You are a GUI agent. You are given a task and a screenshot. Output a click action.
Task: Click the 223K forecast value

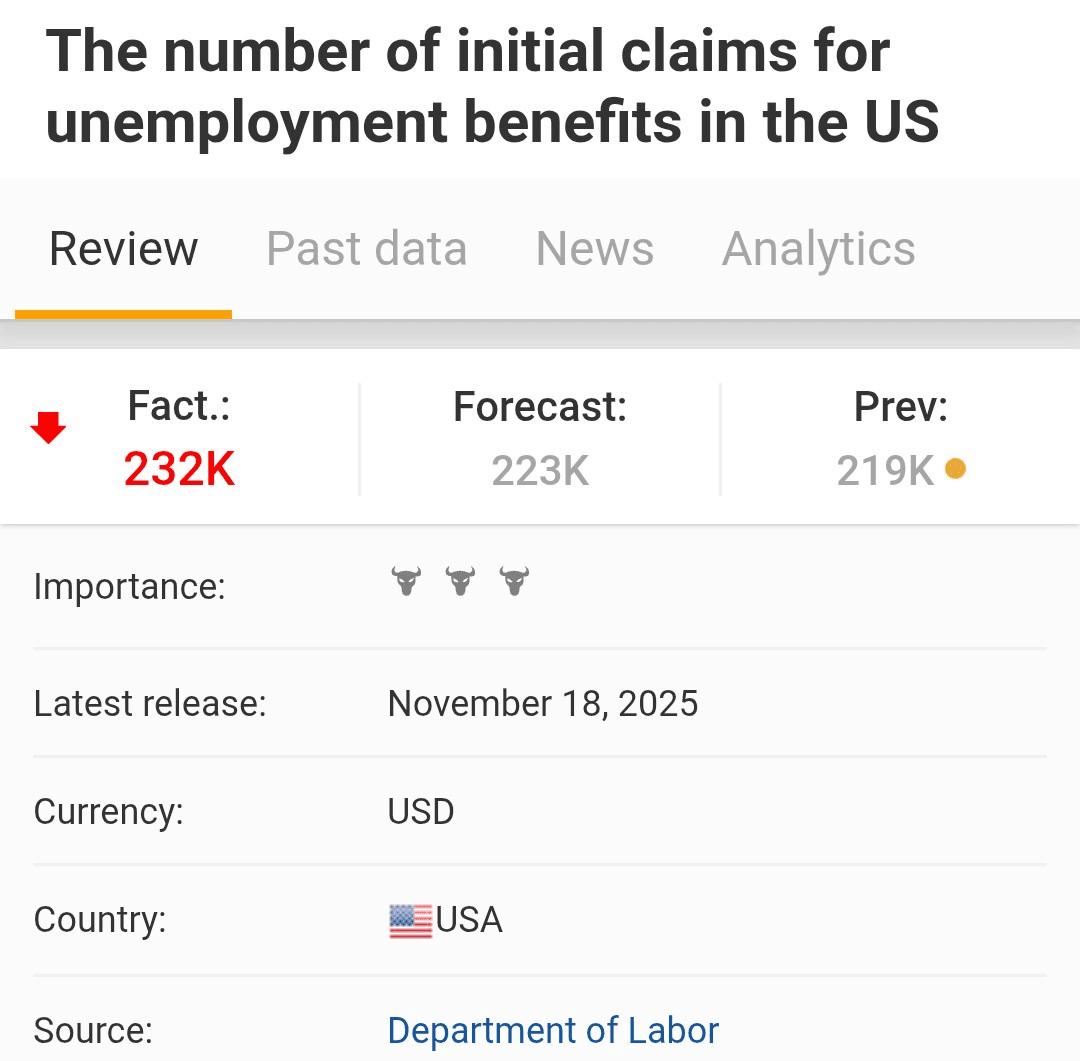coord(540,469)
